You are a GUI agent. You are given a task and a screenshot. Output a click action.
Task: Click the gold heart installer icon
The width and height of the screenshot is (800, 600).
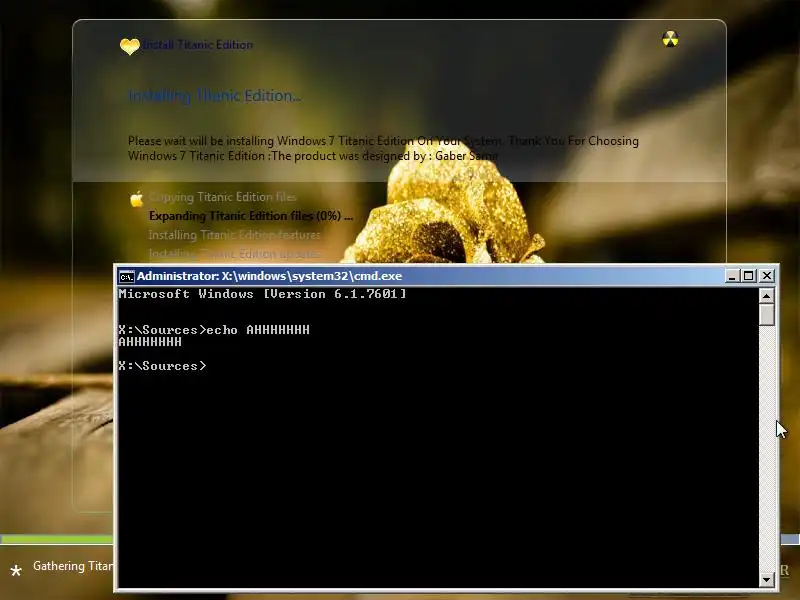click(130, 46)
